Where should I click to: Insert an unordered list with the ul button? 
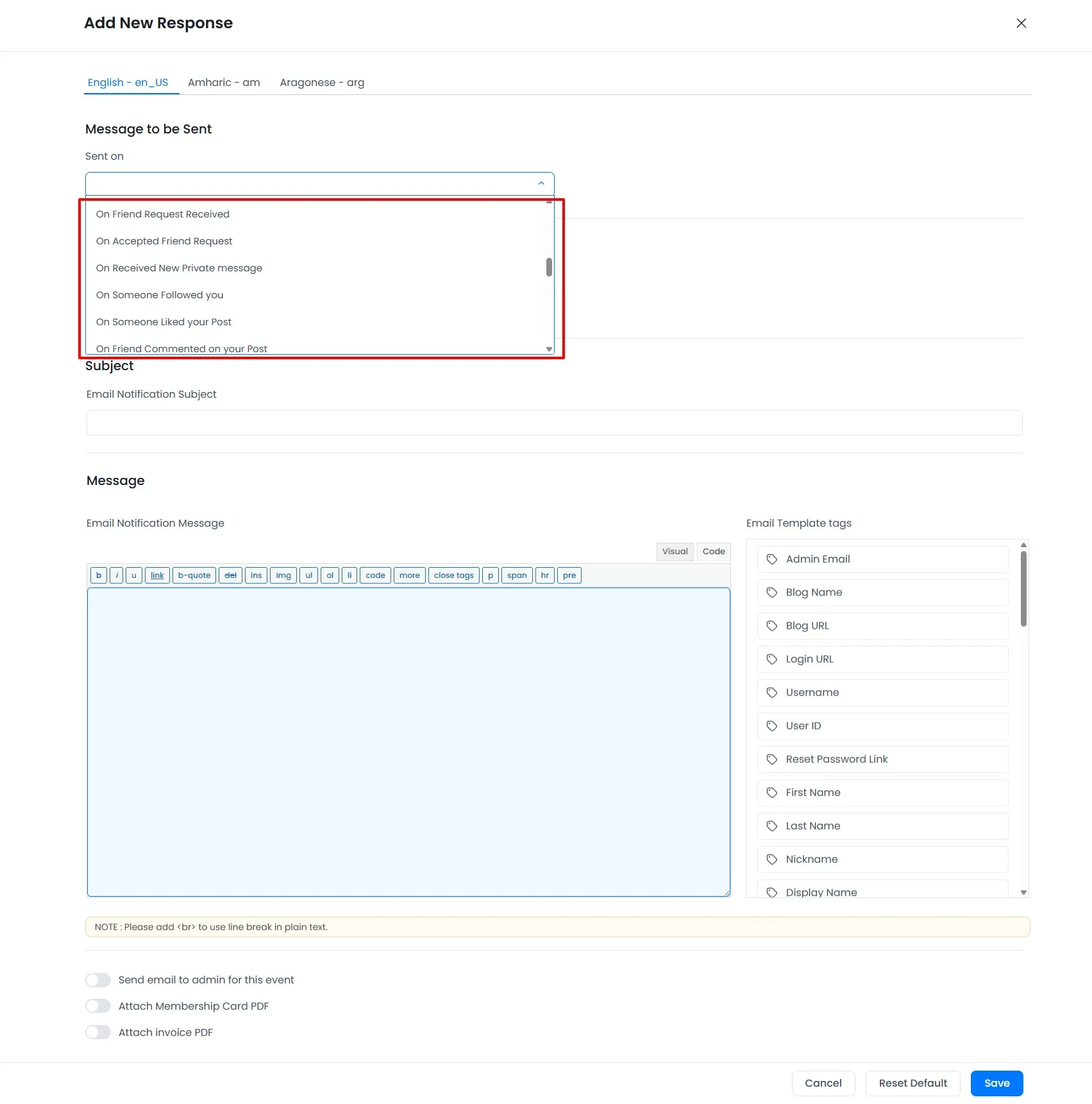(x=308, y=575)
